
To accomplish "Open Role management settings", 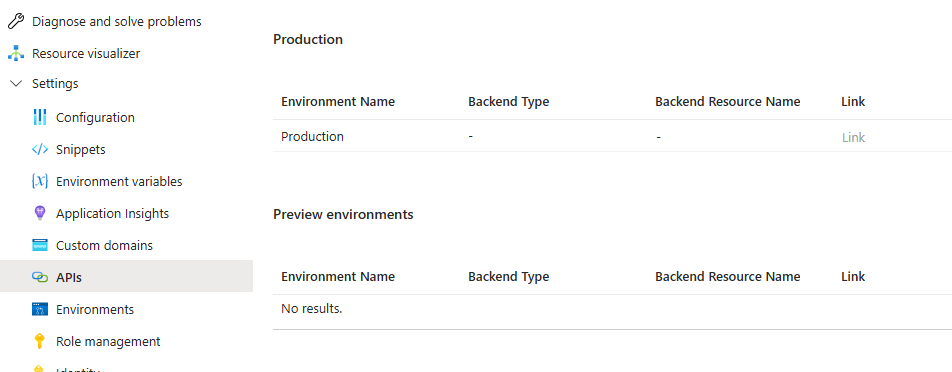I will point(108,342).
